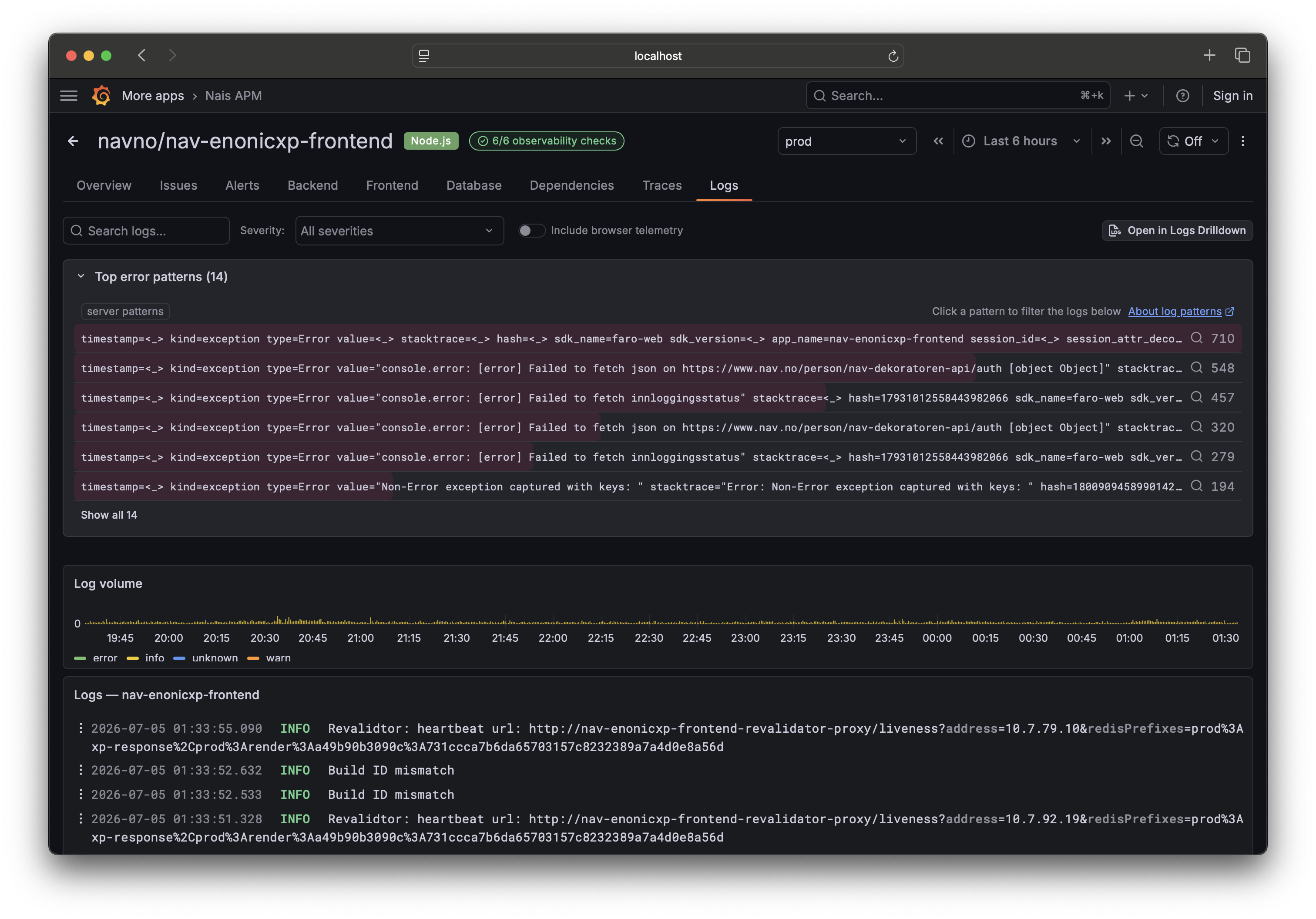
Task: Click the magnifier next to count 194
Action: 1196,486
